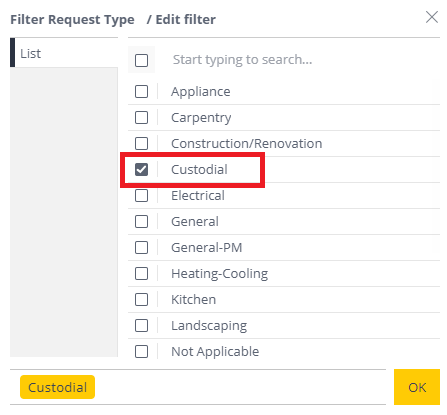Image resolution: width=447 pixels, height=415 pixels.
Task: Close the Edit filter dialog
Action: click(x=432, y=17)
